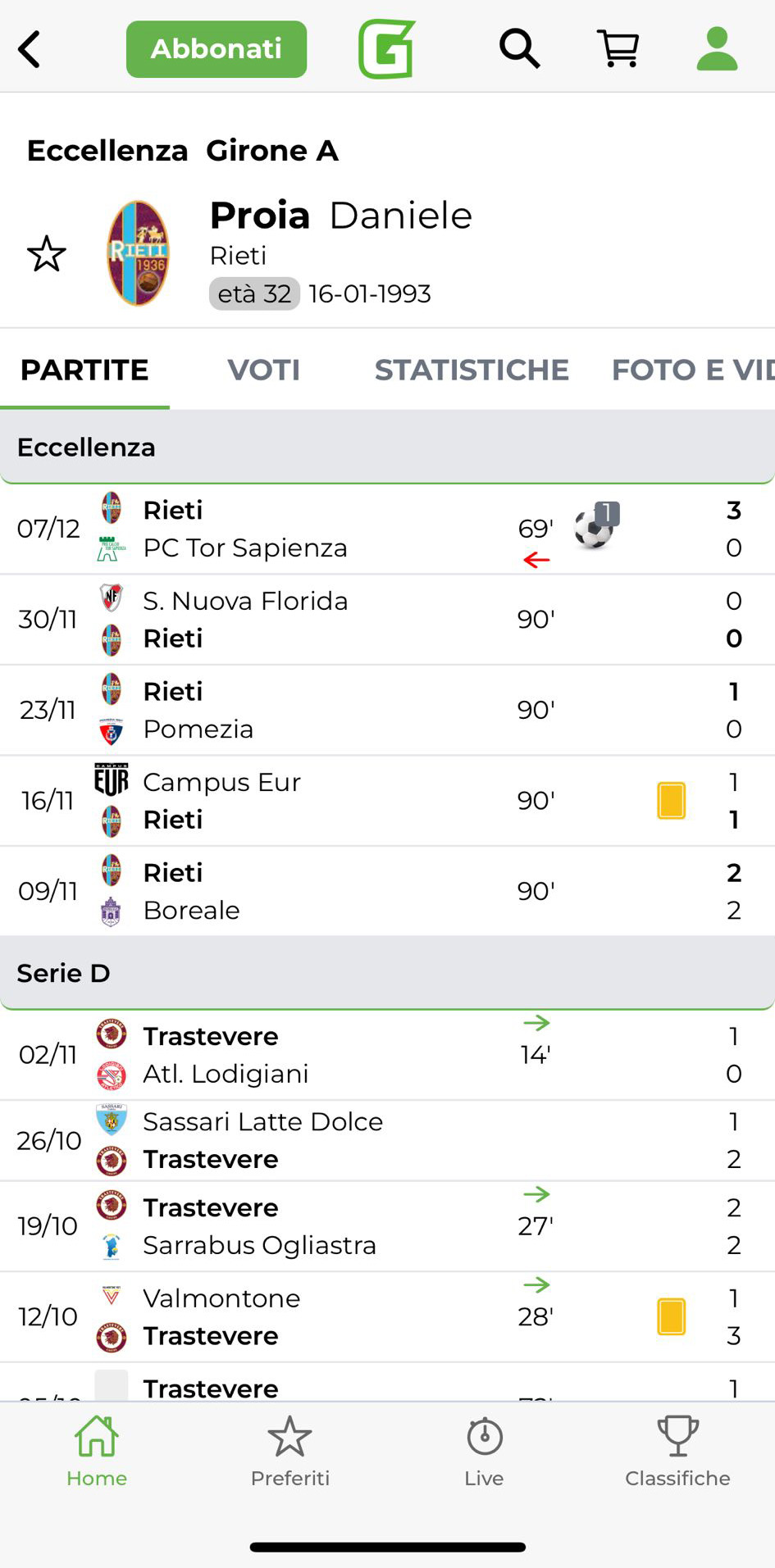Viewport: 775px width, 1568px height.
Task: Open Preferiti star in bottom bar
Action: [x=290, y=1452]
